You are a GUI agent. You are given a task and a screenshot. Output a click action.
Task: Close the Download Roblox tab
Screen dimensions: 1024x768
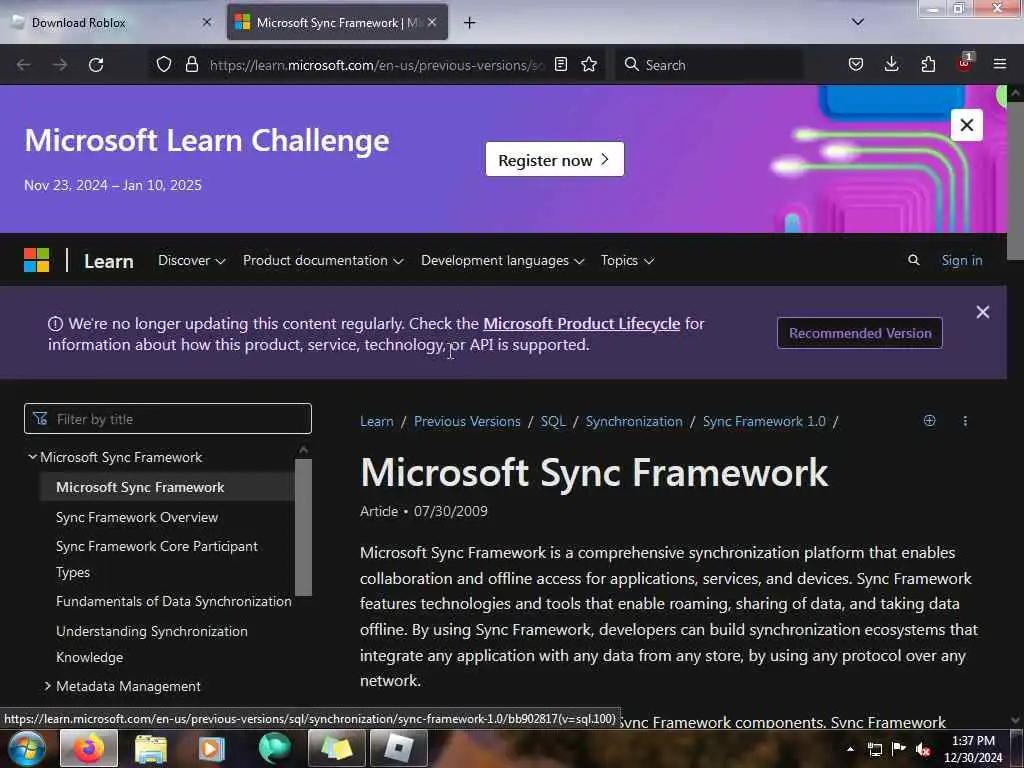pos(206,22)
